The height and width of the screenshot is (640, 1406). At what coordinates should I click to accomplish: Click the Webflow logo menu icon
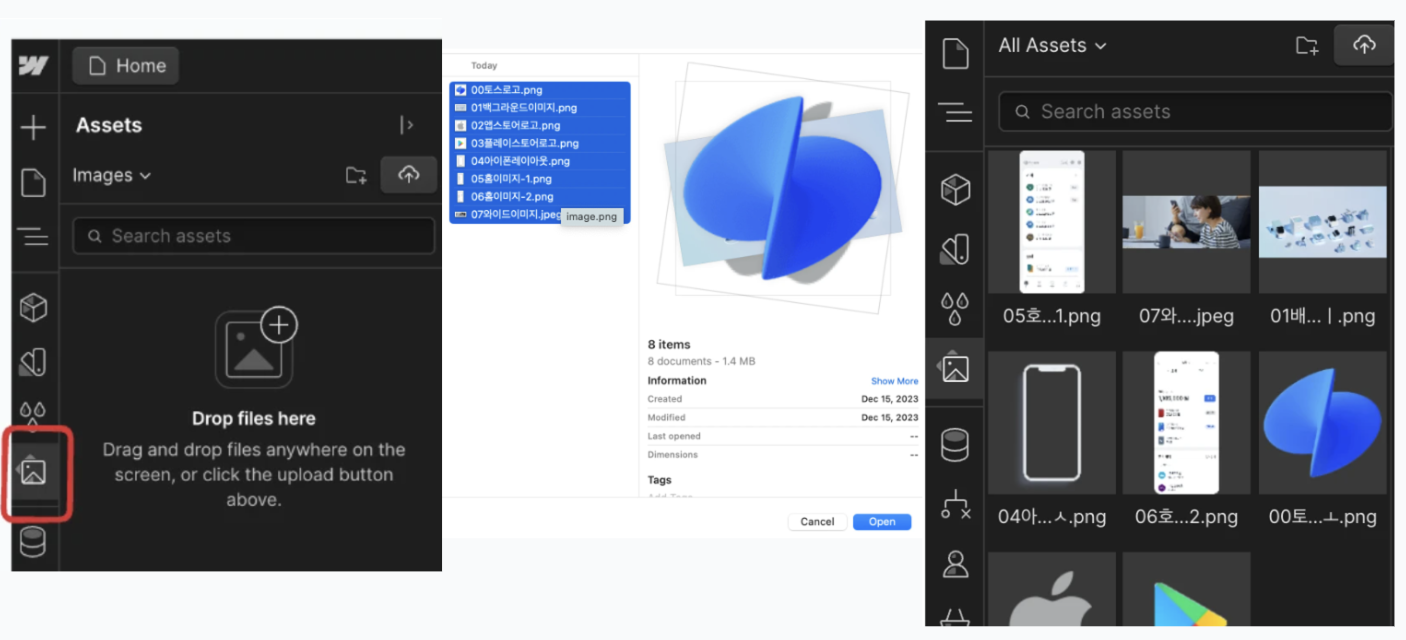click(x=34, y=66)
